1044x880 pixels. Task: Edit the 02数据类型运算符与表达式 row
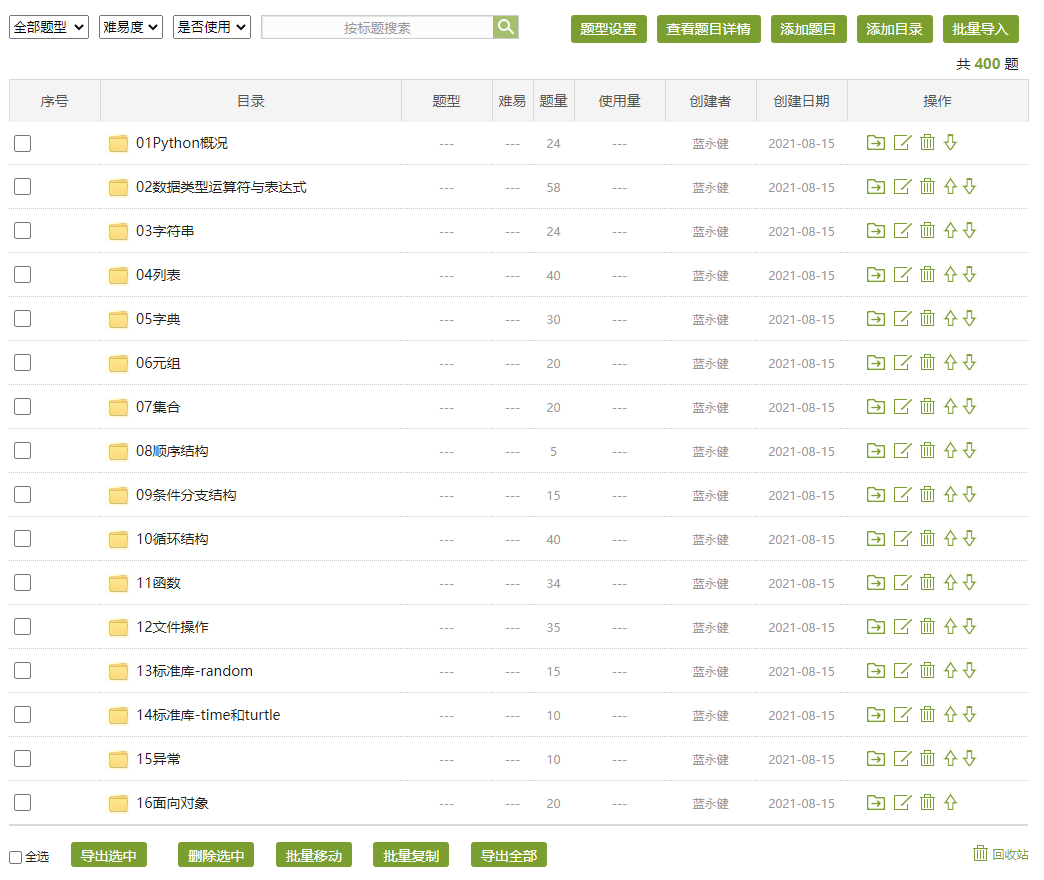(902, 186)
